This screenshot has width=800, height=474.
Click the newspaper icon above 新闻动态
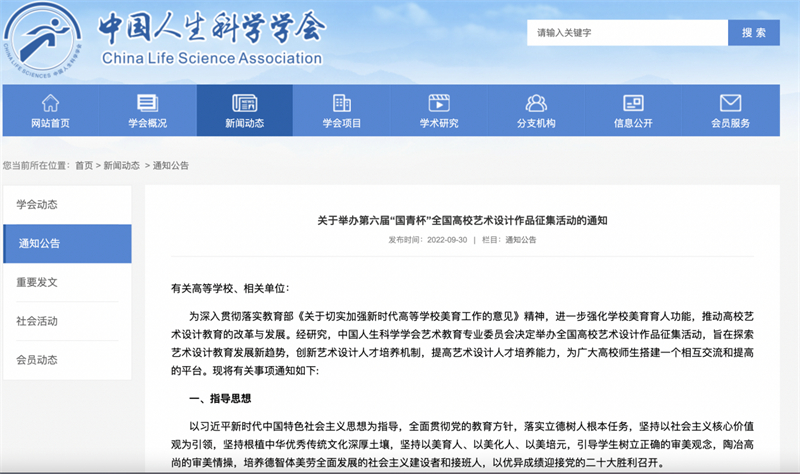pyautogui.click(x=244, y=102)
